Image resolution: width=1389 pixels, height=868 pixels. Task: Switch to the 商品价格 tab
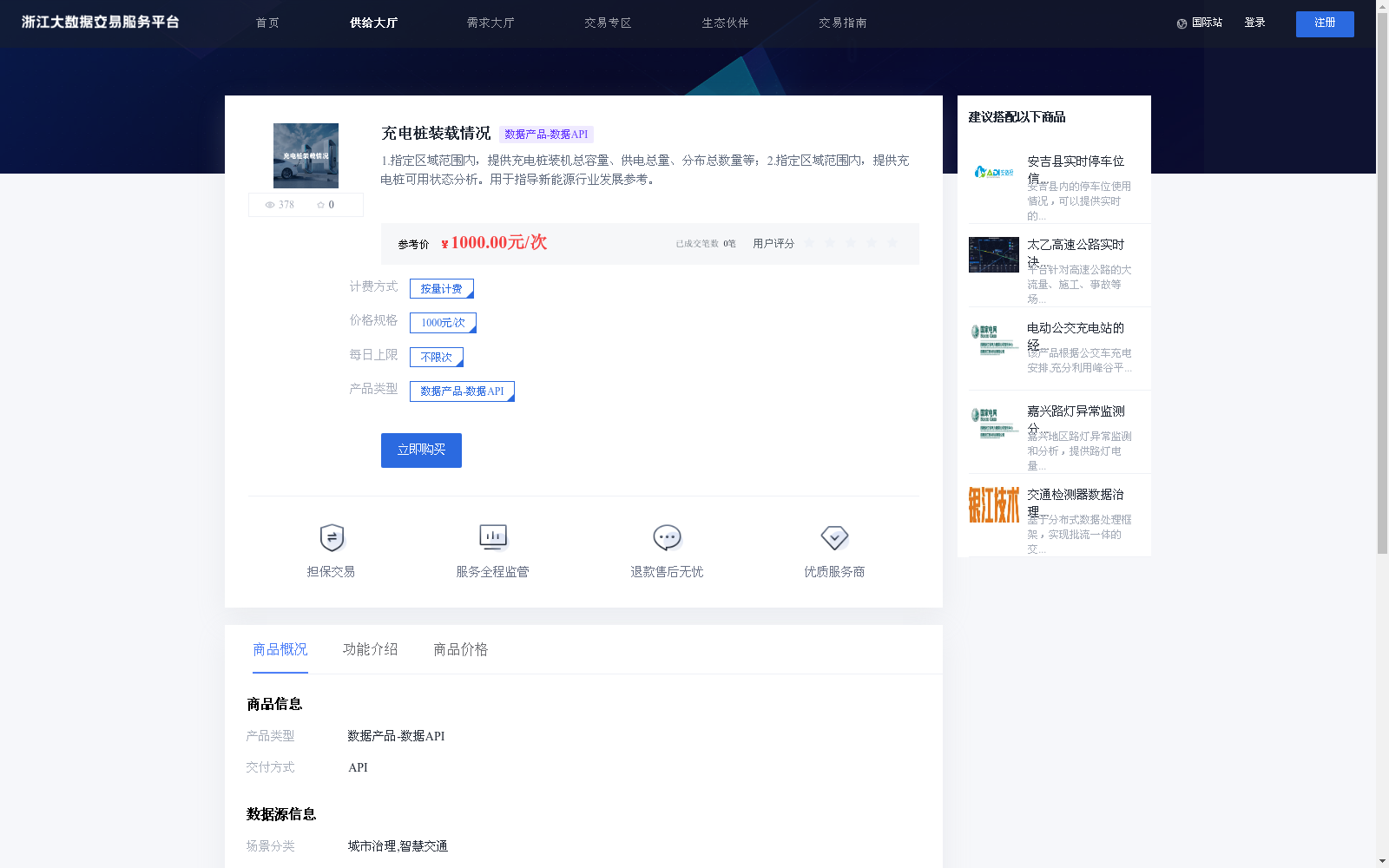click(x=461, y=649)
